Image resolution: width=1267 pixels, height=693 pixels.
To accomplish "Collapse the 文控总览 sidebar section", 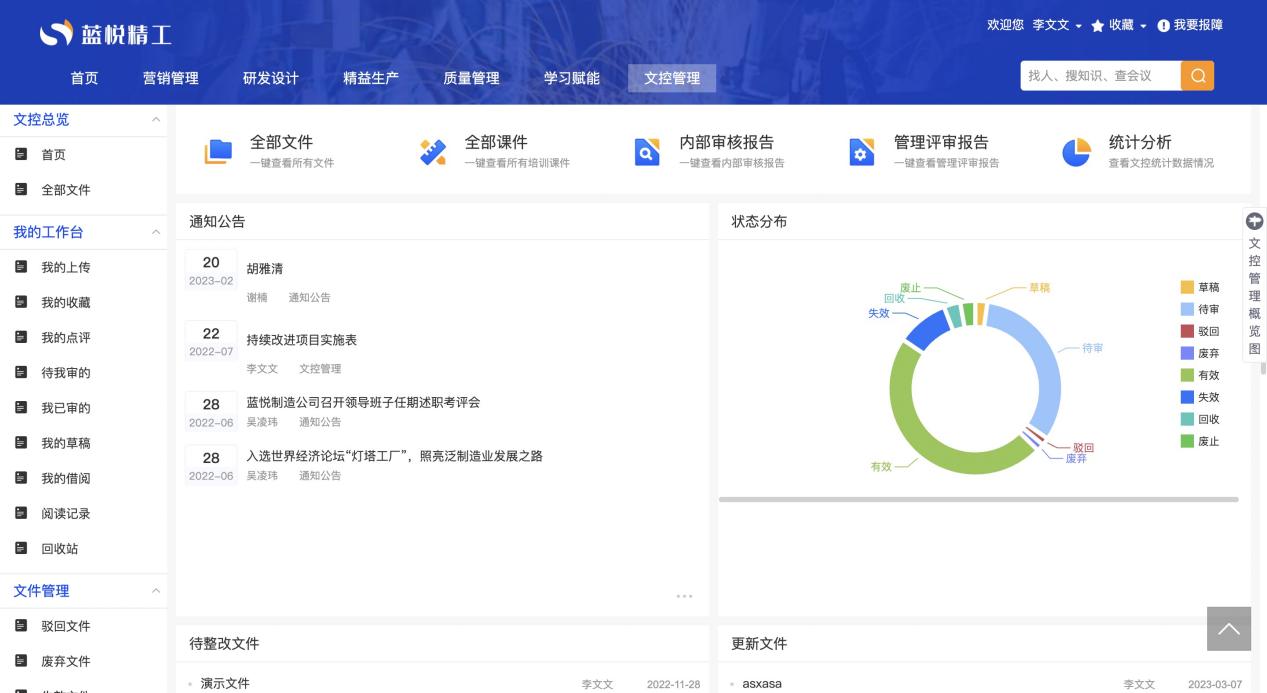I will 156,119.
